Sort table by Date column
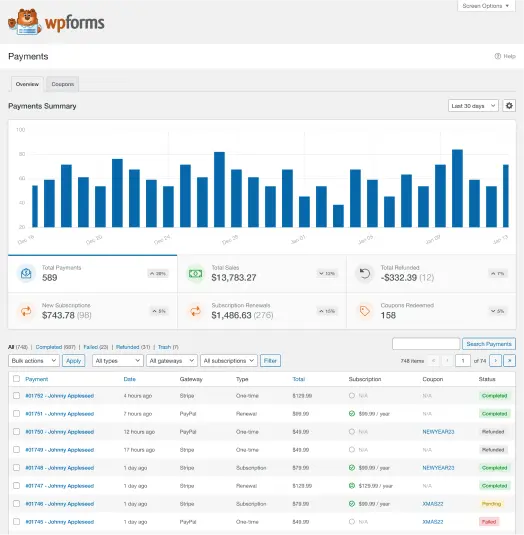The image size is (524, 535). (130, 379)
